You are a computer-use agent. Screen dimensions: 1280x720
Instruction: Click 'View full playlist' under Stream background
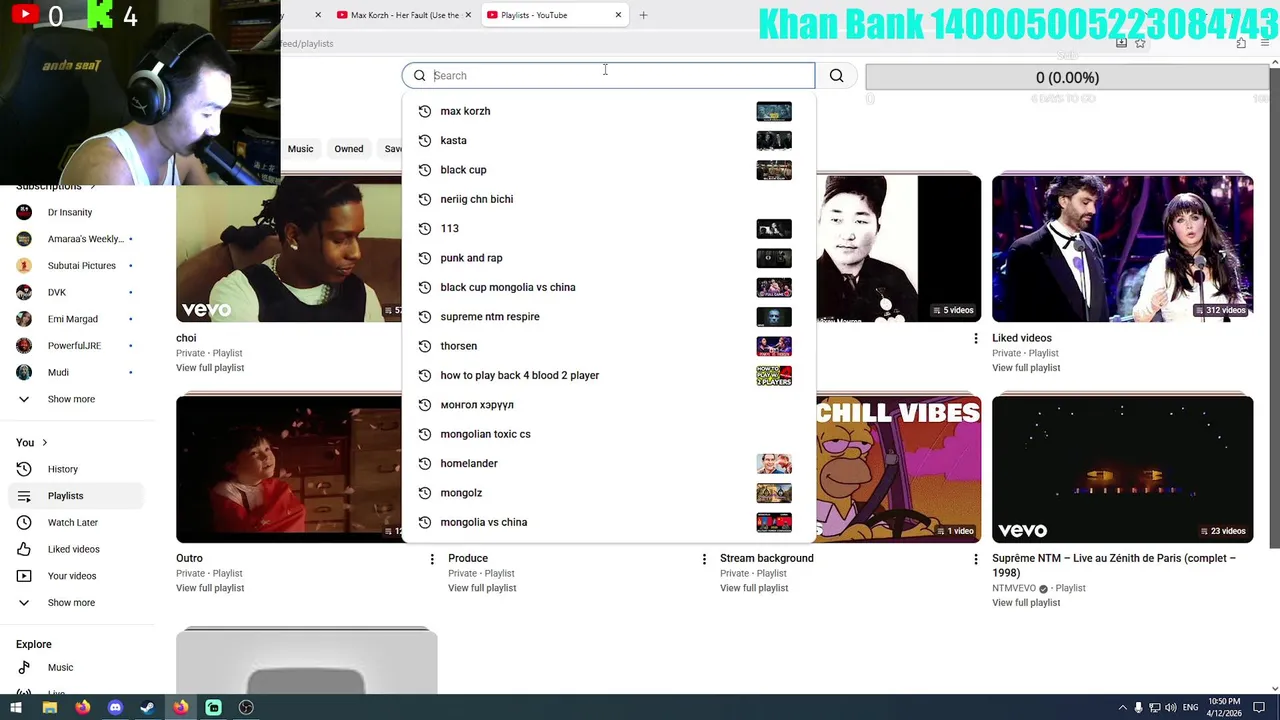click(754, 588)
